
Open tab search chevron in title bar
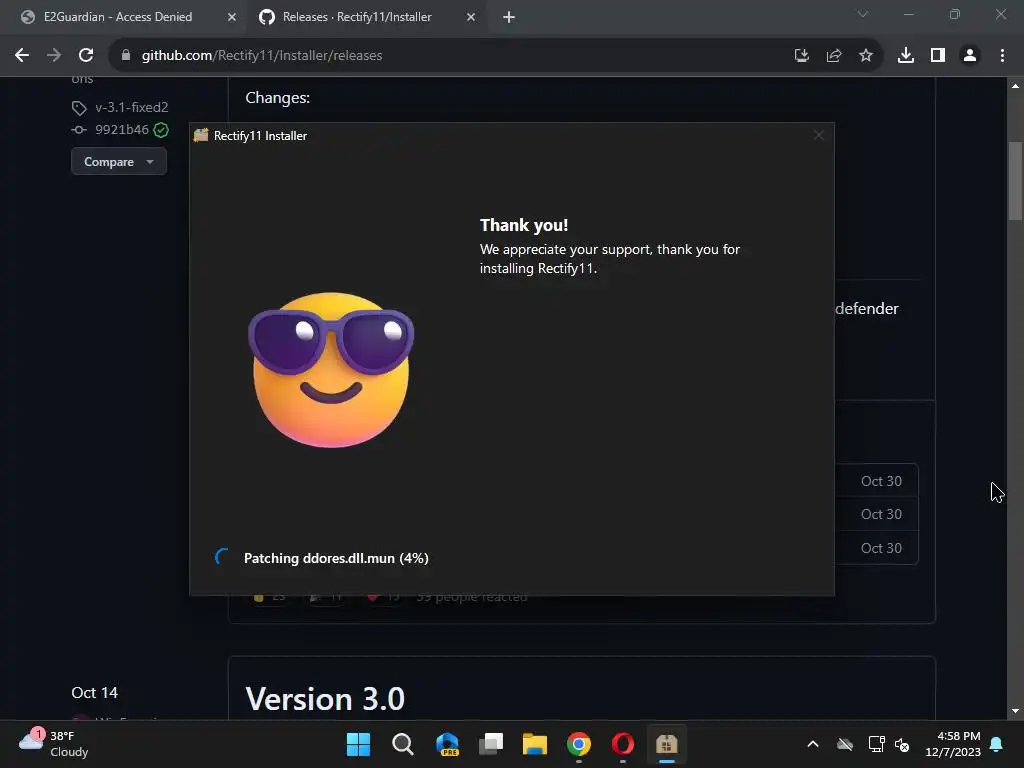[863, 14]
